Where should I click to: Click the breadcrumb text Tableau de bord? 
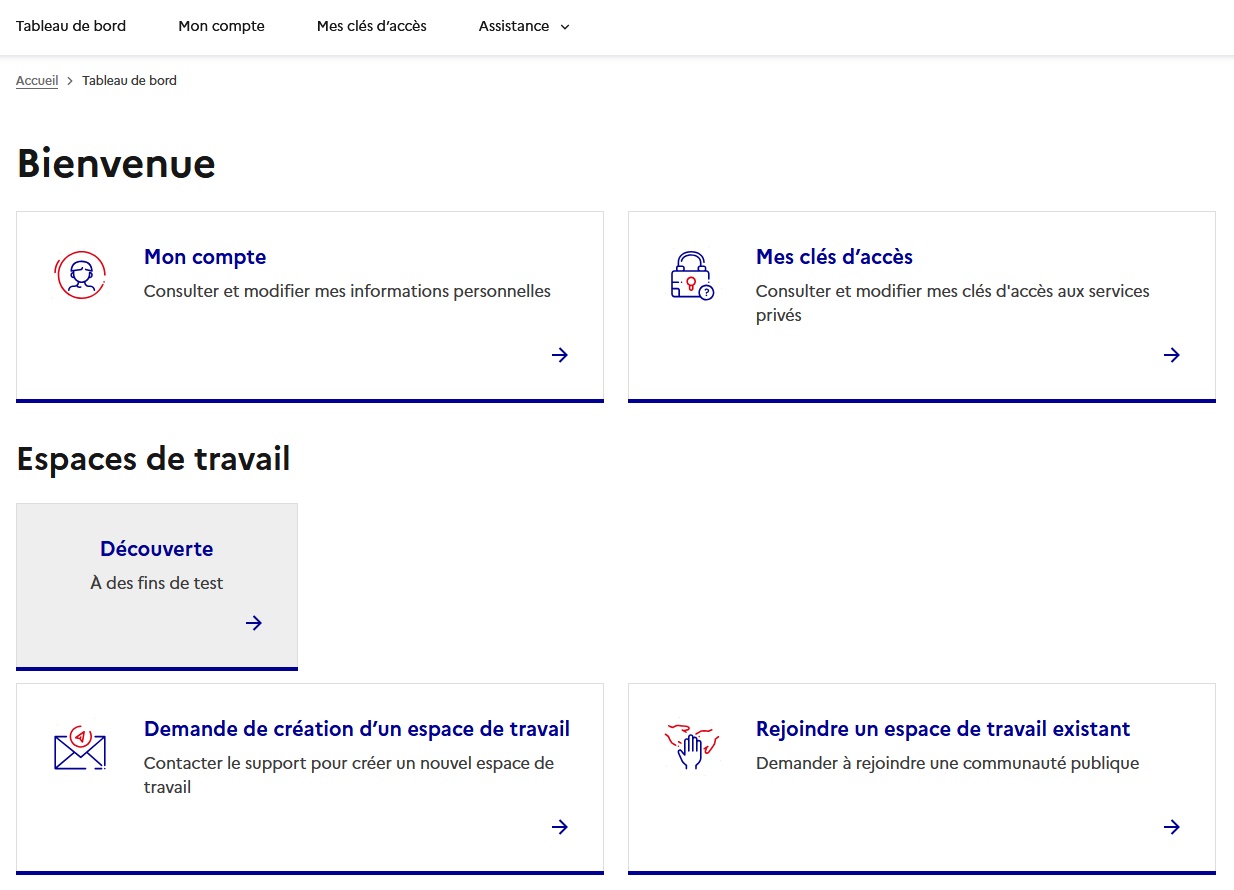(x=129, y=80)
